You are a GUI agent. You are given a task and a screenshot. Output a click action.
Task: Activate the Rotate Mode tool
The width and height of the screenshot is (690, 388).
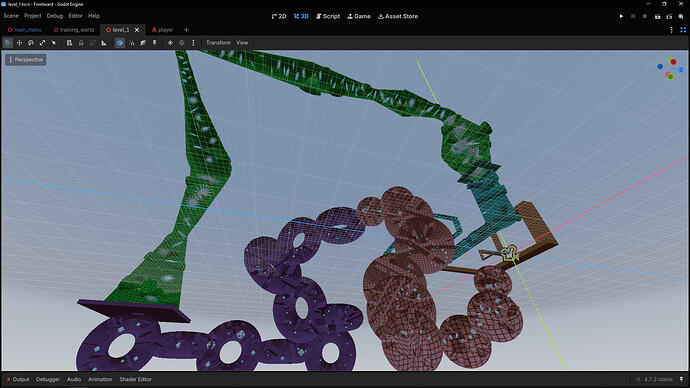click(31, 43)
